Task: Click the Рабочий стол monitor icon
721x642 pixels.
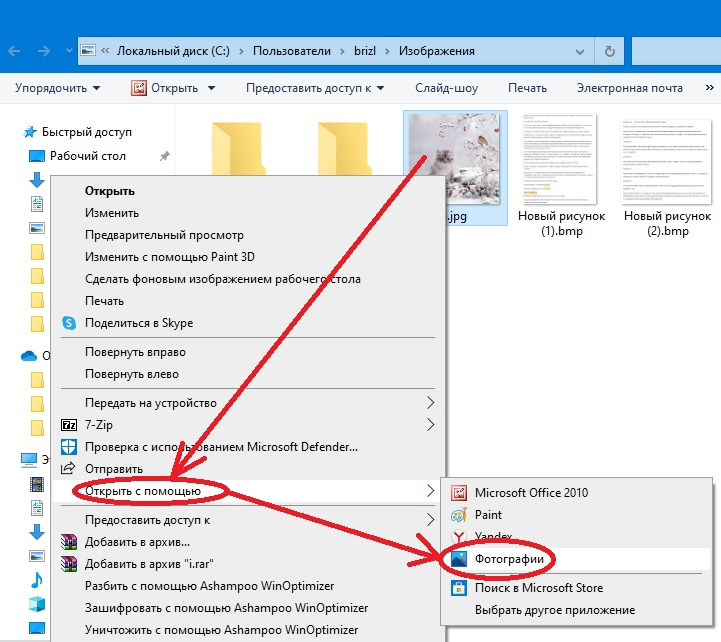Action: click(37, 156)
